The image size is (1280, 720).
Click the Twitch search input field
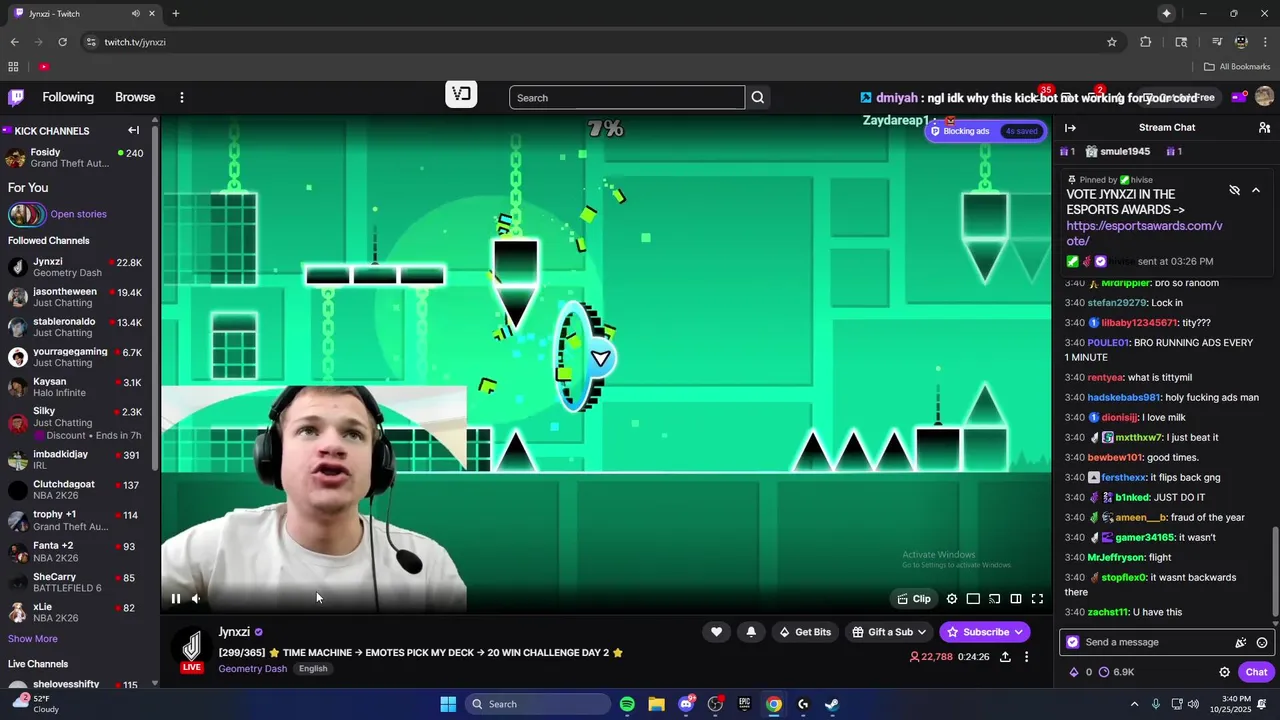coord(627,97)
